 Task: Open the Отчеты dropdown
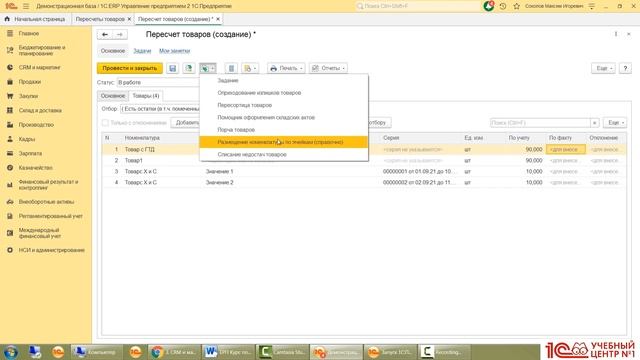click(x=329, y=68)
